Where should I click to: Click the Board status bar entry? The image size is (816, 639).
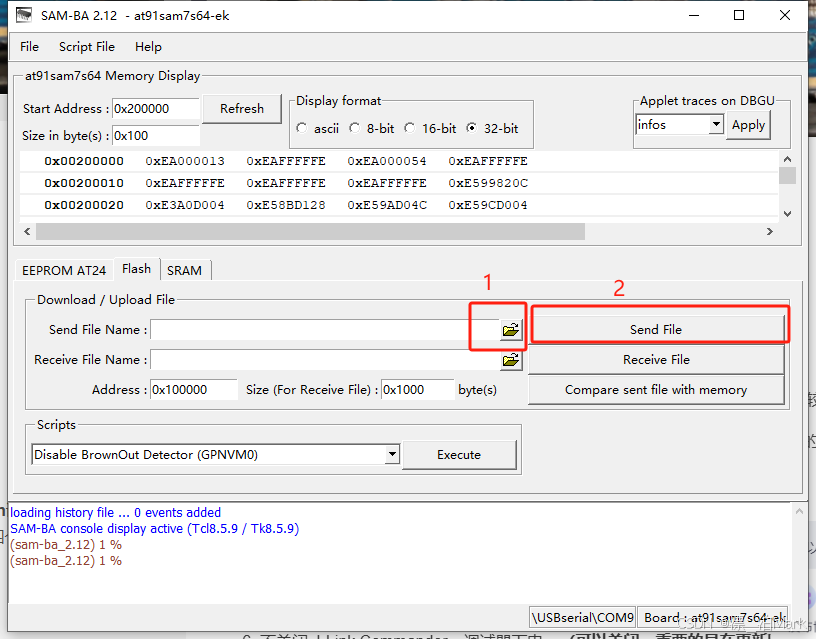(x=713, y=618)
